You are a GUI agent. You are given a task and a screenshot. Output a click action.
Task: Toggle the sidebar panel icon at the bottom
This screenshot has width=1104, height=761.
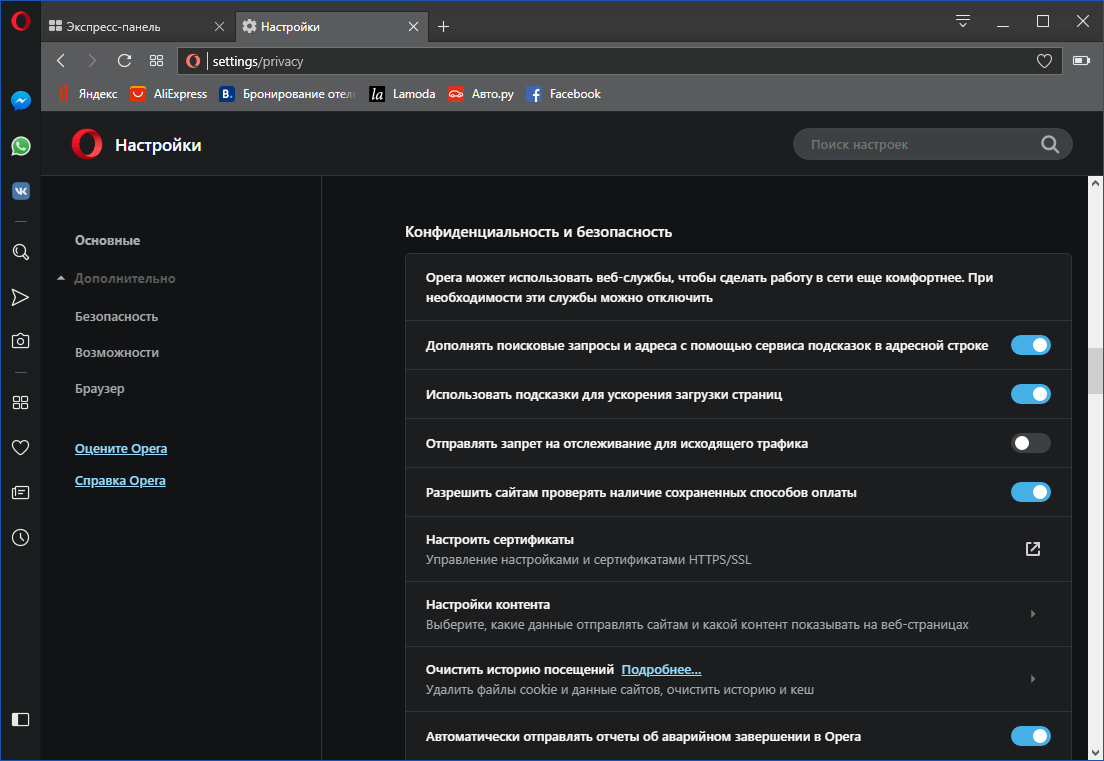[20, 719]
